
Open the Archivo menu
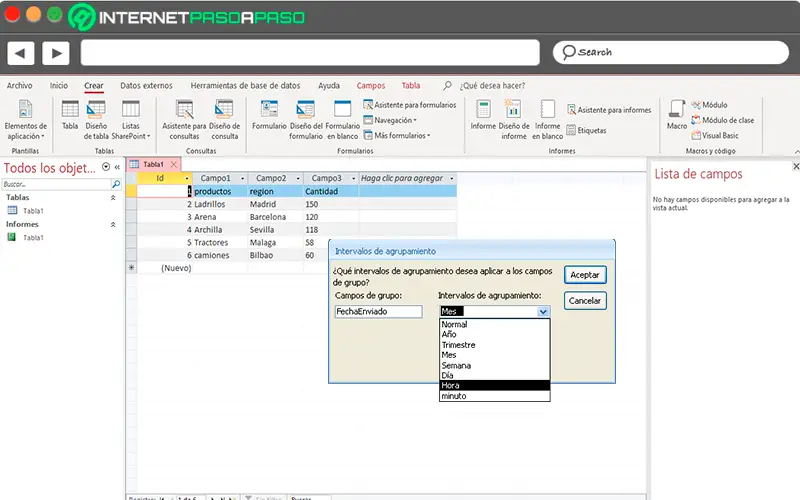20,86
